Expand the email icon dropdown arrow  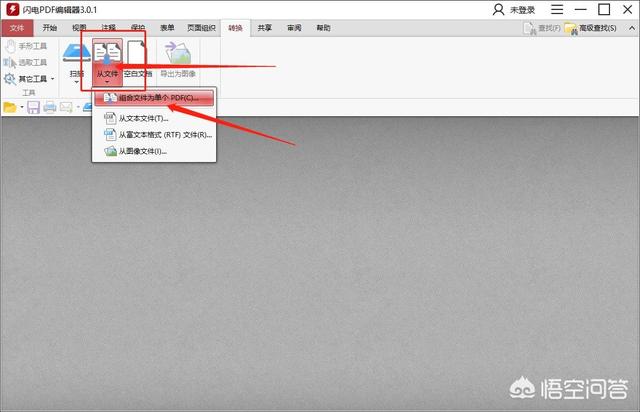click(x=78, y=107)
